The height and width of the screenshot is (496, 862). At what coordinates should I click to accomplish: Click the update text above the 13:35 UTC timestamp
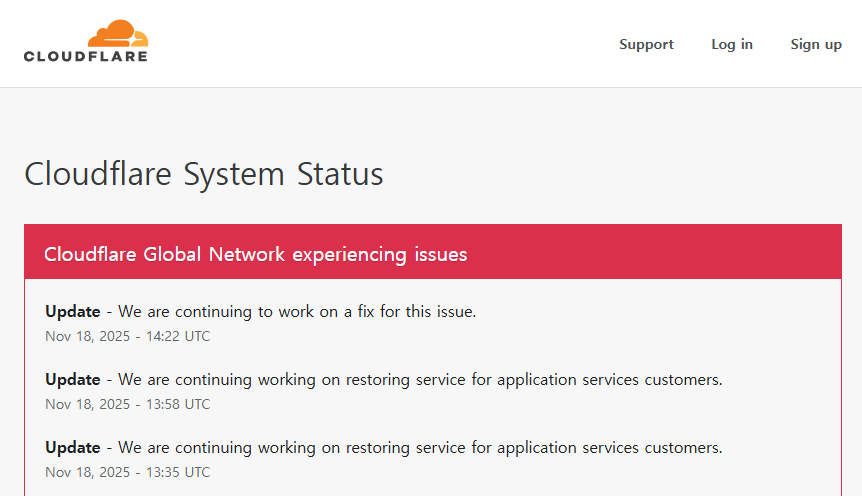click(x=384, y=448)
